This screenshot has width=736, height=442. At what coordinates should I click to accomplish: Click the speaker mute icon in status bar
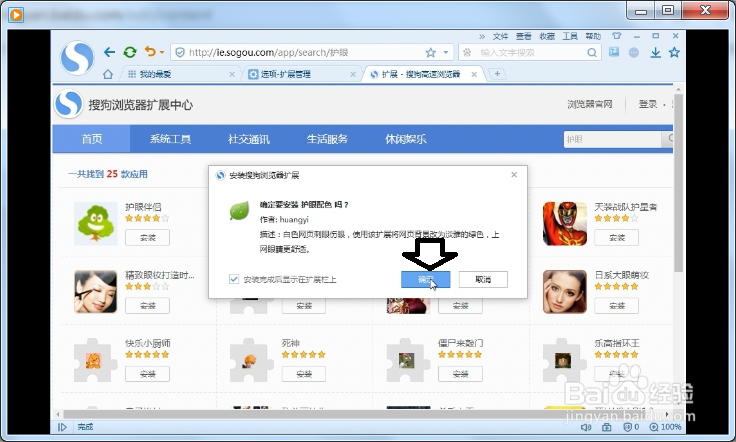[586, 427]
